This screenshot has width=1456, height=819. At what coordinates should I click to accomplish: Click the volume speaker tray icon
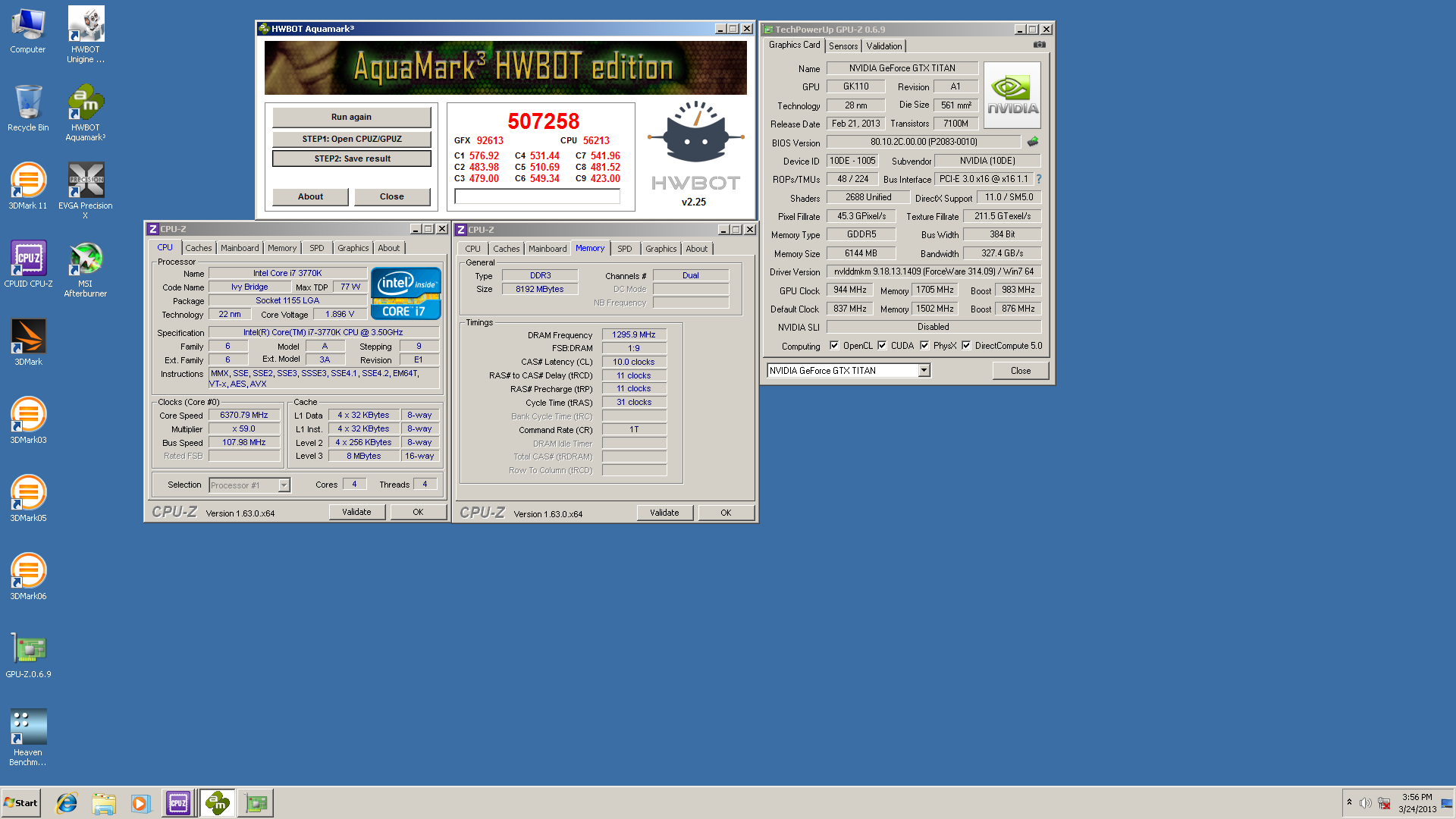(1365, 803)
